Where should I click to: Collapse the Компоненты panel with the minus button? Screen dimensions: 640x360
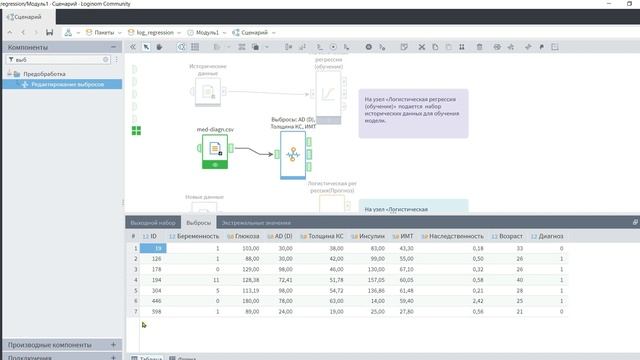pyautogui.click(x=113, y=47)
